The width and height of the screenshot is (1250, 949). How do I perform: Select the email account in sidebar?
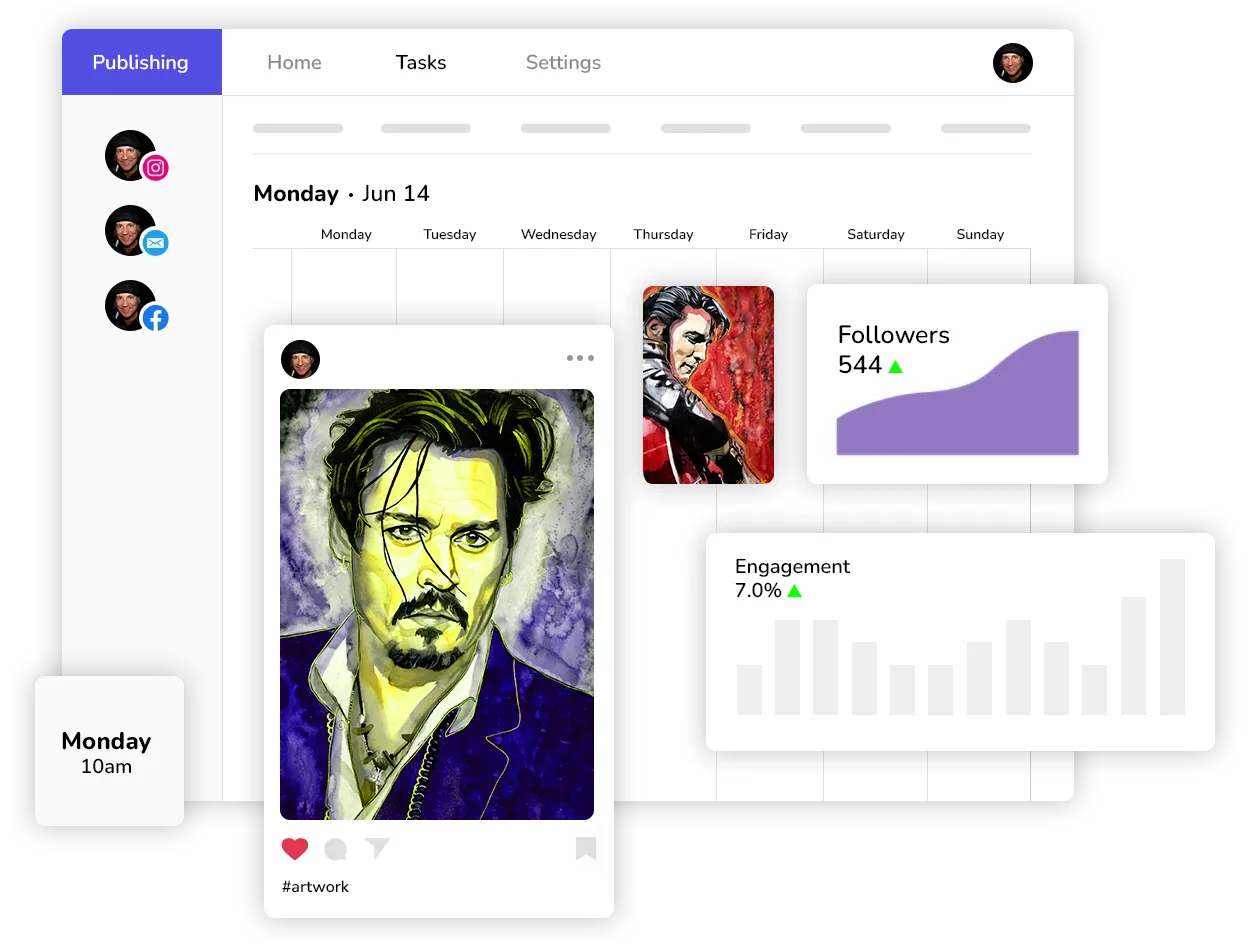click(135, 231)
